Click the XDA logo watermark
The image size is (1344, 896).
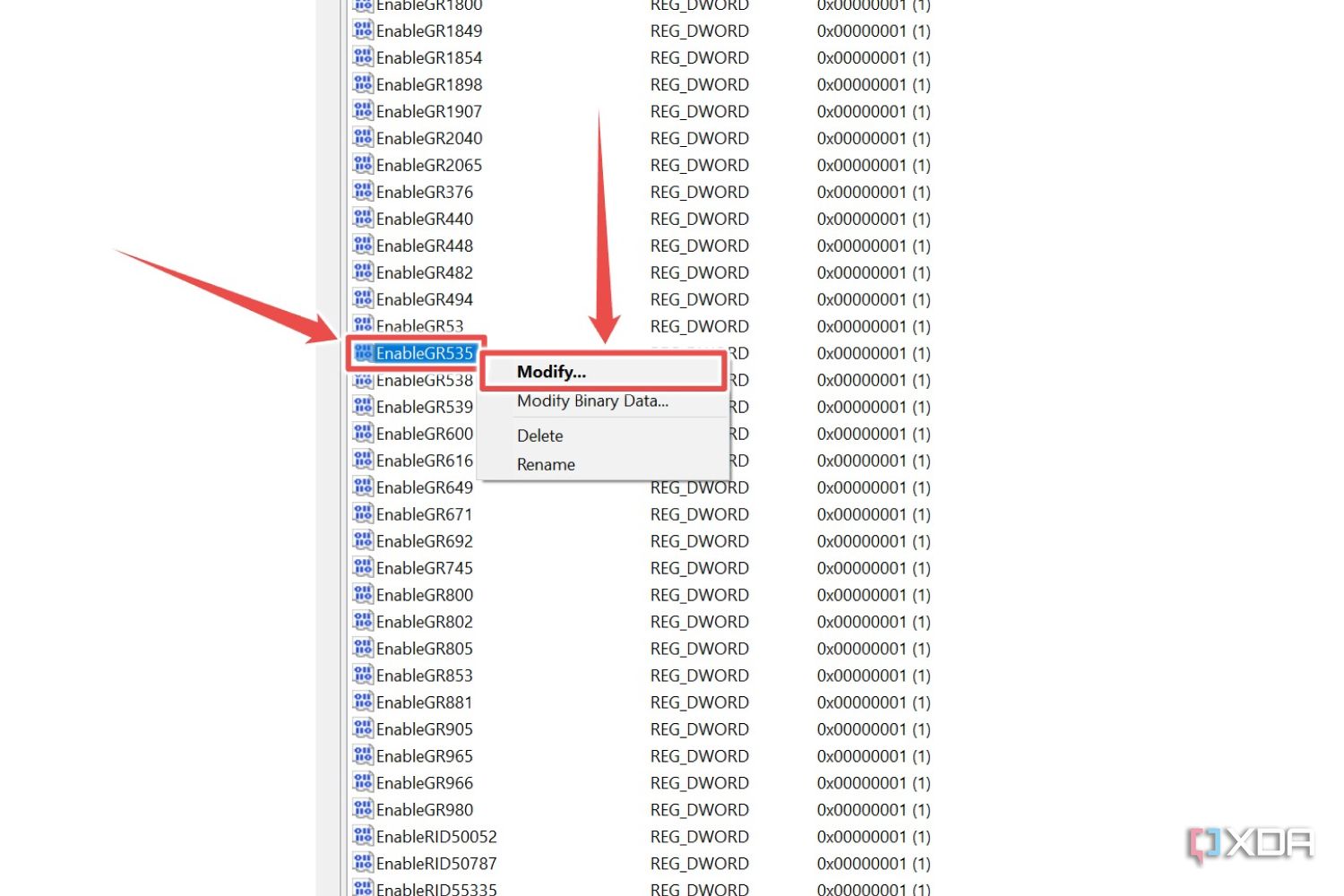click(1249, 842)
